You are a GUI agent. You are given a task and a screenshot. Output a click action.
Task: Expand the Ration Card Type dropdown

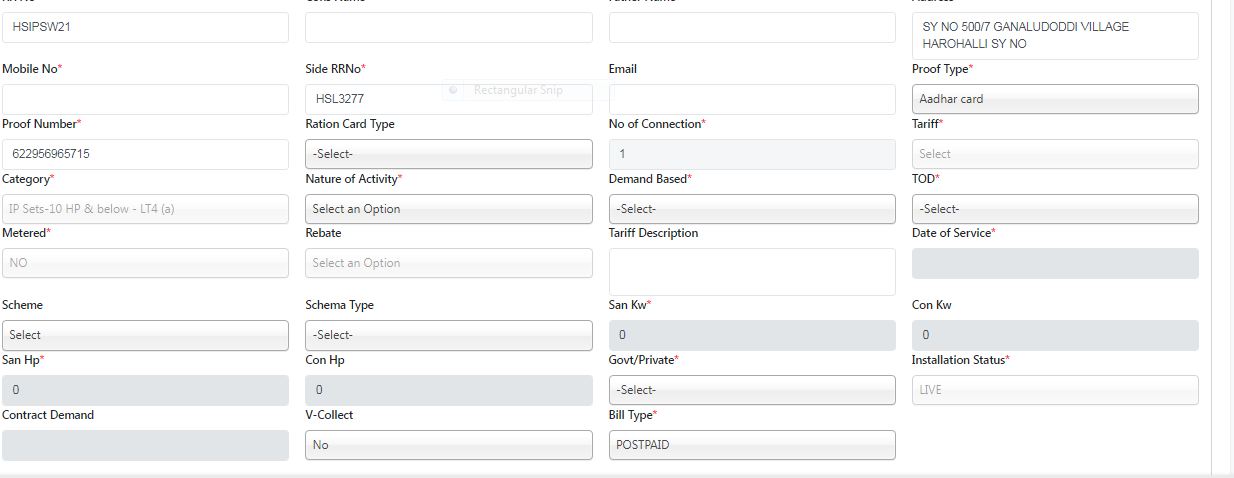(x=448, y=154)
